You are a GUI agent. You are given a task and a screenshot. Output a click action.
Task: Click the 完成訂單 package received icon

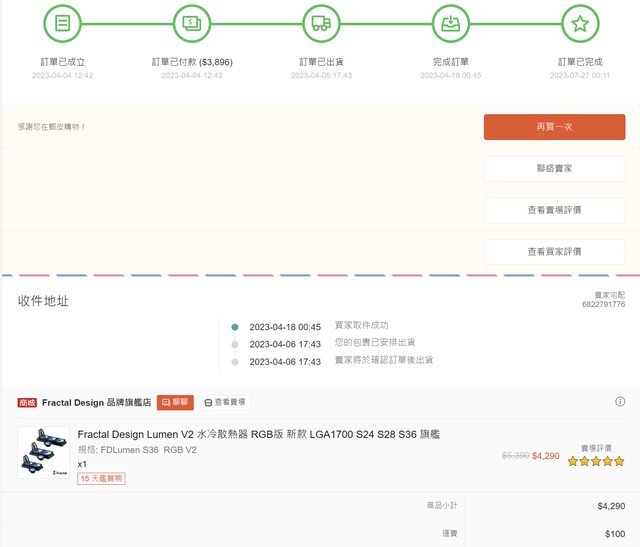[x=451, y=22]
